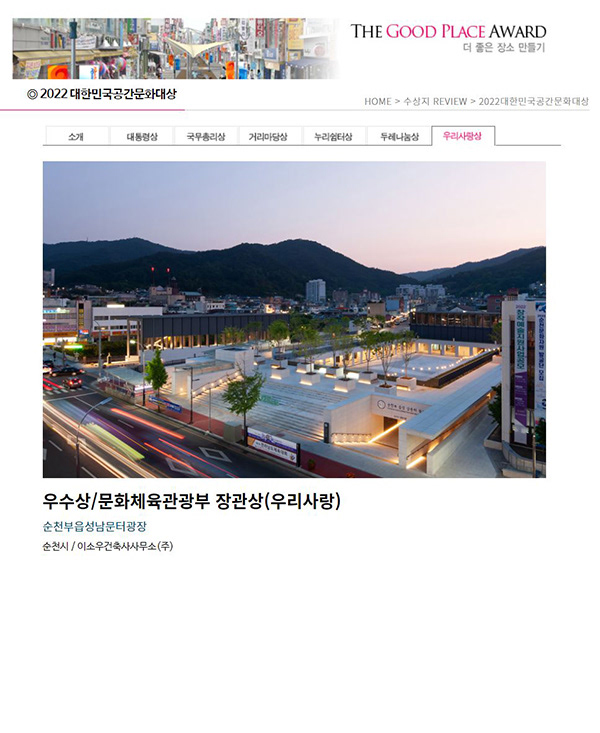Select the 국무총리상 tab
Screen dimensions: 600x733
[x=206, y=136]
